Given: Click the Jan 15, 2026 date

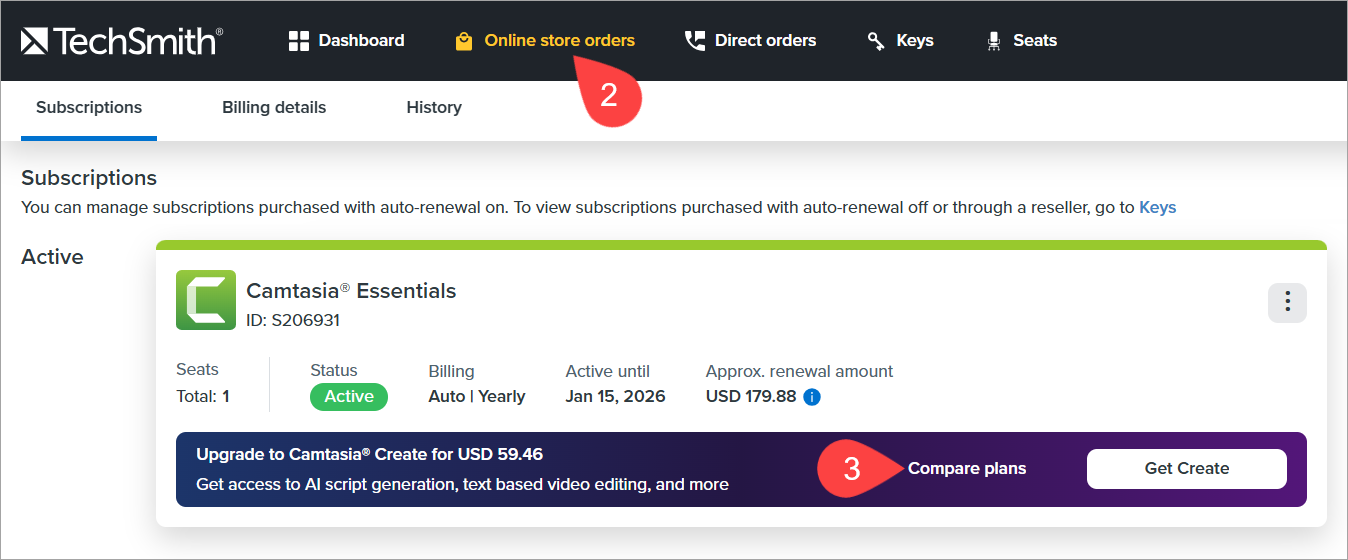Looking at the screenshot, I should click(615, 396).
